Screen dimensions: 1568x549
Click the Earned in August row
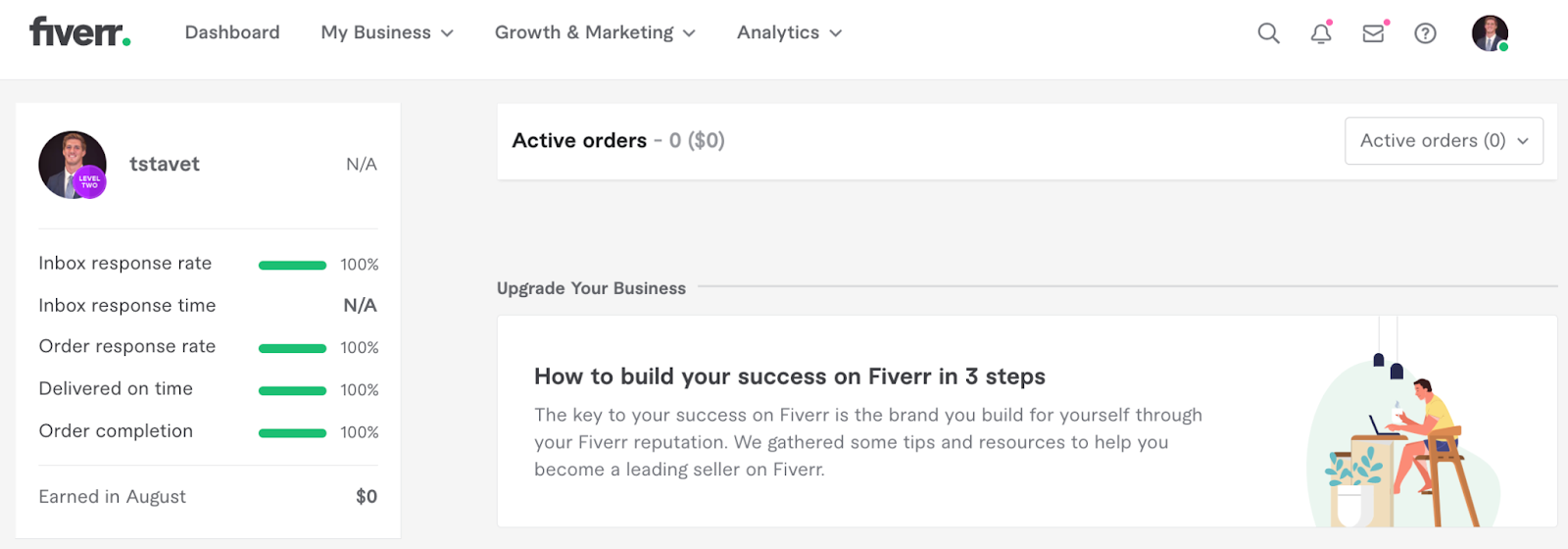coord(208,497)
